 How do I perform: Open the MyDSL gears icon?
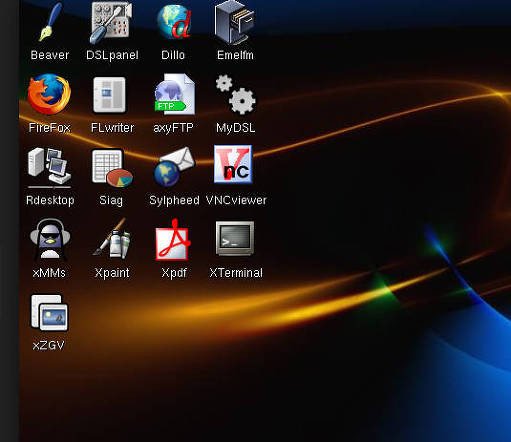click(x=236, y=94)
